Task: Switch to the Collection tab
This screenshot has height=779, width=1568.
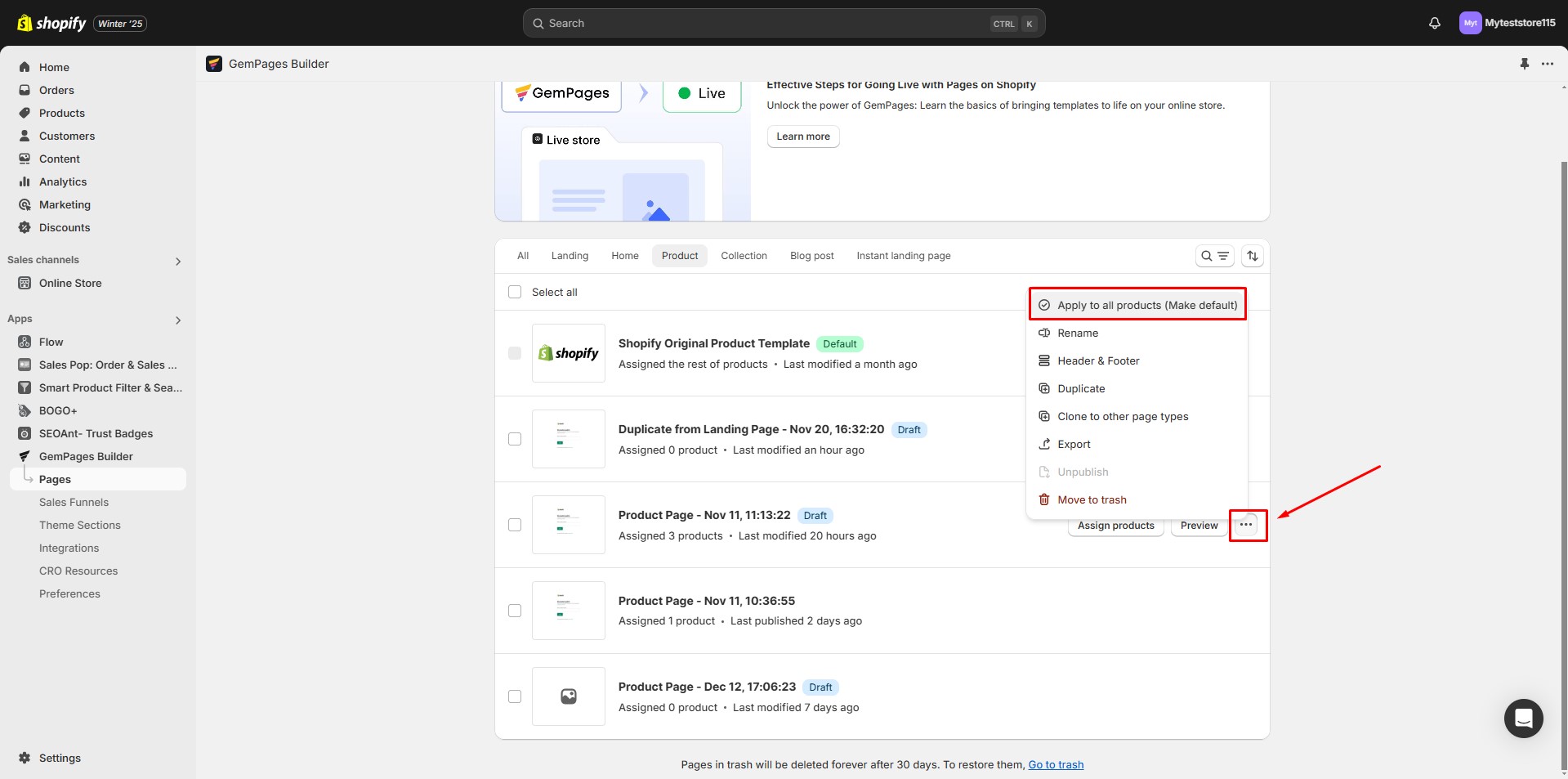Action: pyautogui.click(x=744, y=256)
